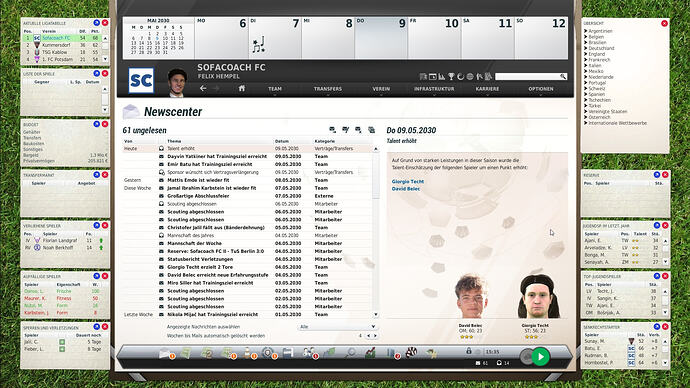Open the OPTIONEN menu
The width and height of the screenshot is (690, 388).
click(x=541, y=89)
